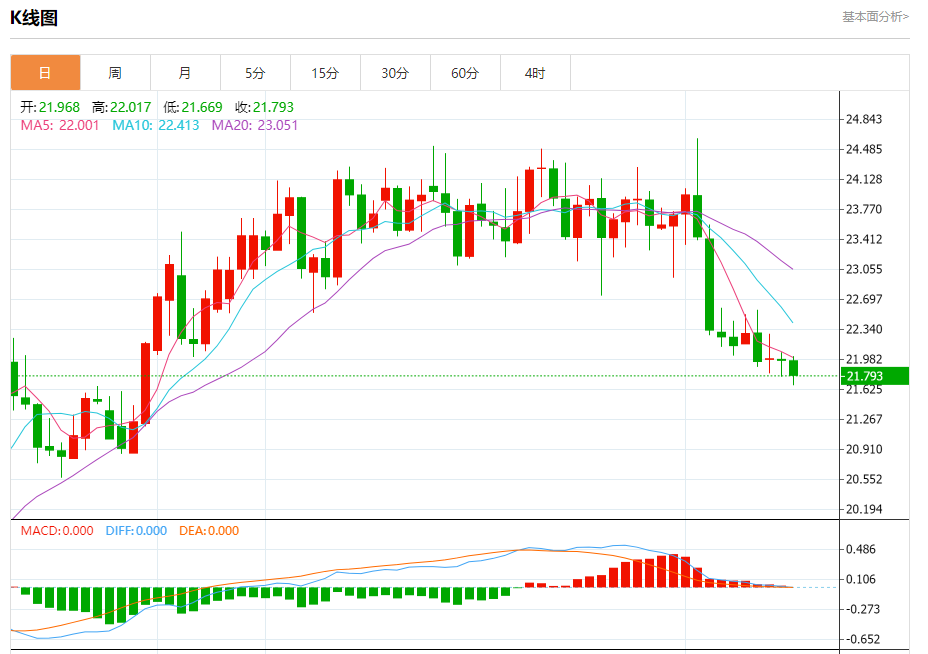Open the 30分 interval tab
928x654 pixels.
[x=395, y=73]
